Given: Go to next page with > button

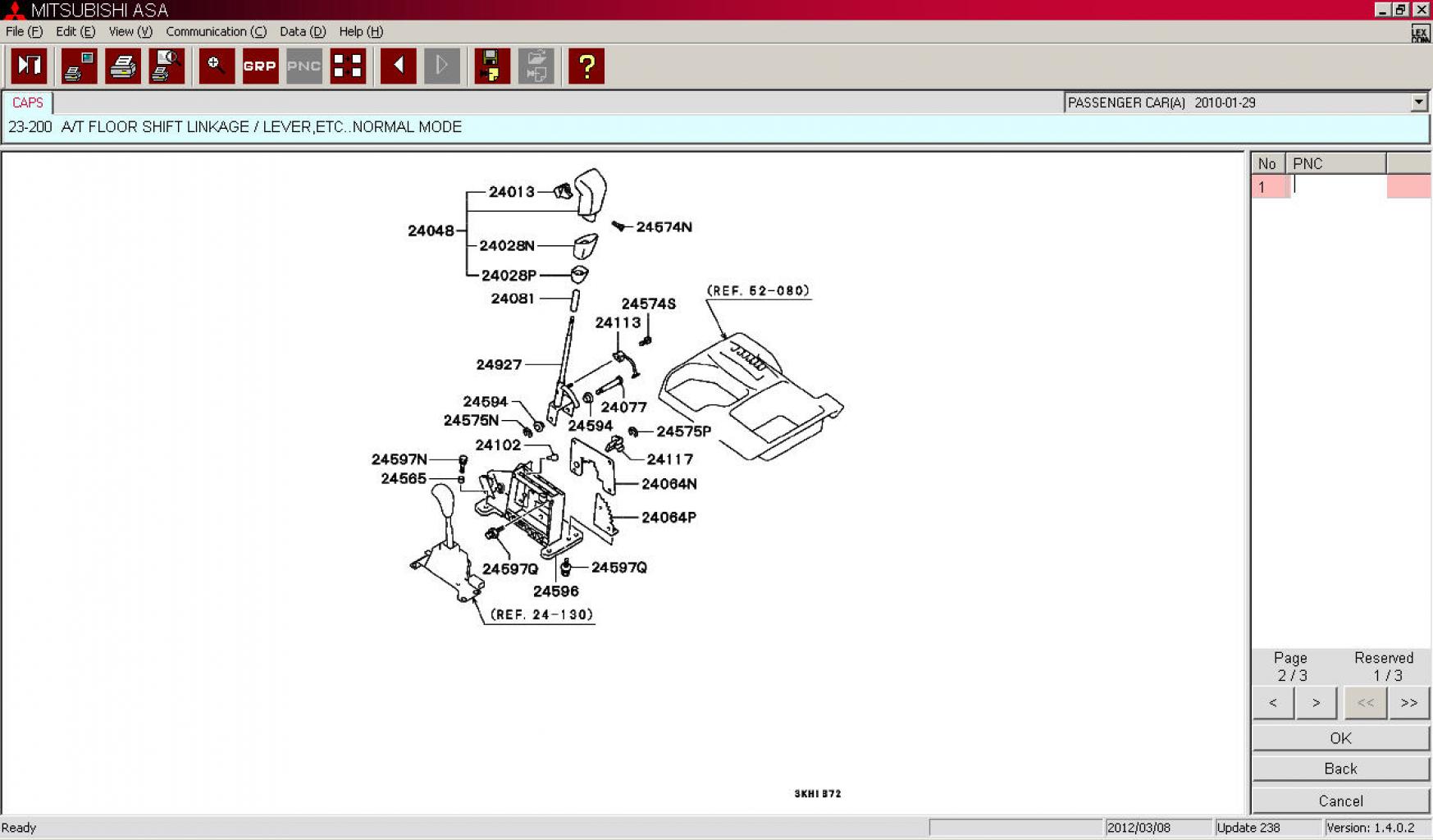Looking at the screenshot, I should (1316, 703).
